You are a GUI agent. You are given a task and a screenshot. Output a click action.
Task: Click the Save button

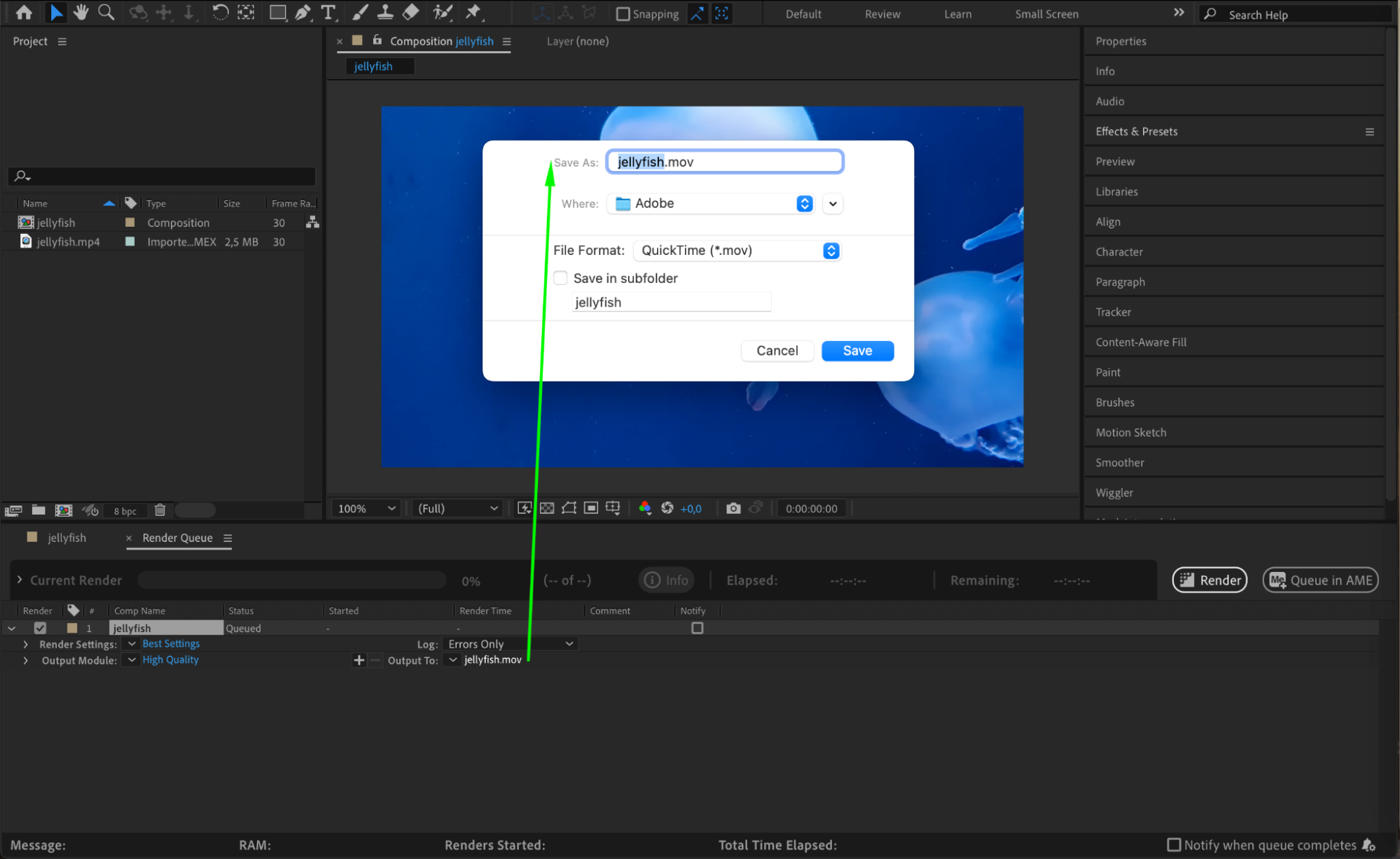point(857,351)
